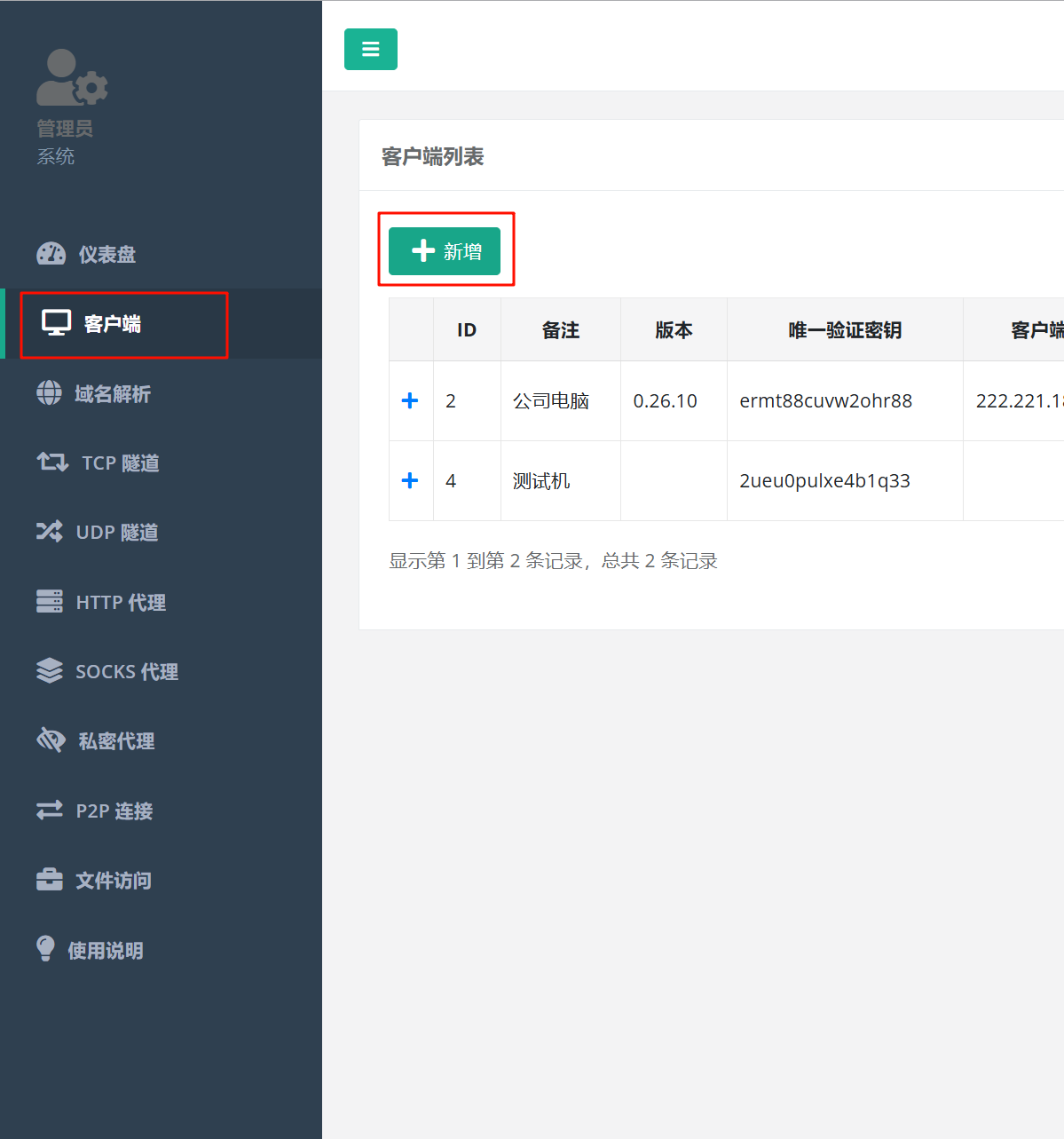Click the 唯一验证密钥 column header
This screenshot has width=1064, height=1139.
(x=845, y=330)
